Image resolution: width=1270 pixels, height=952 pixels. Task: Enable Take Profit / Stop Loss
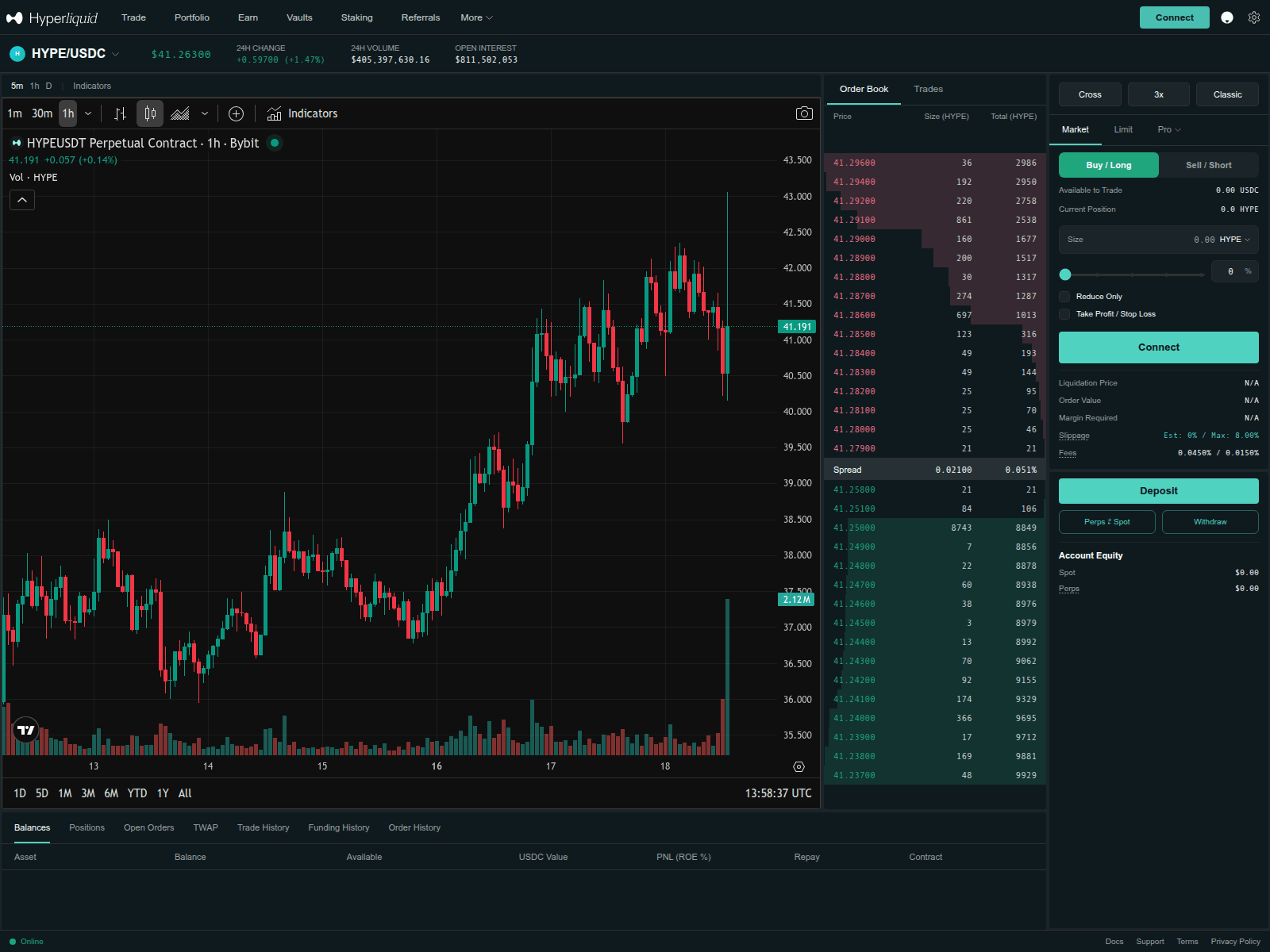click(1064, 314)
